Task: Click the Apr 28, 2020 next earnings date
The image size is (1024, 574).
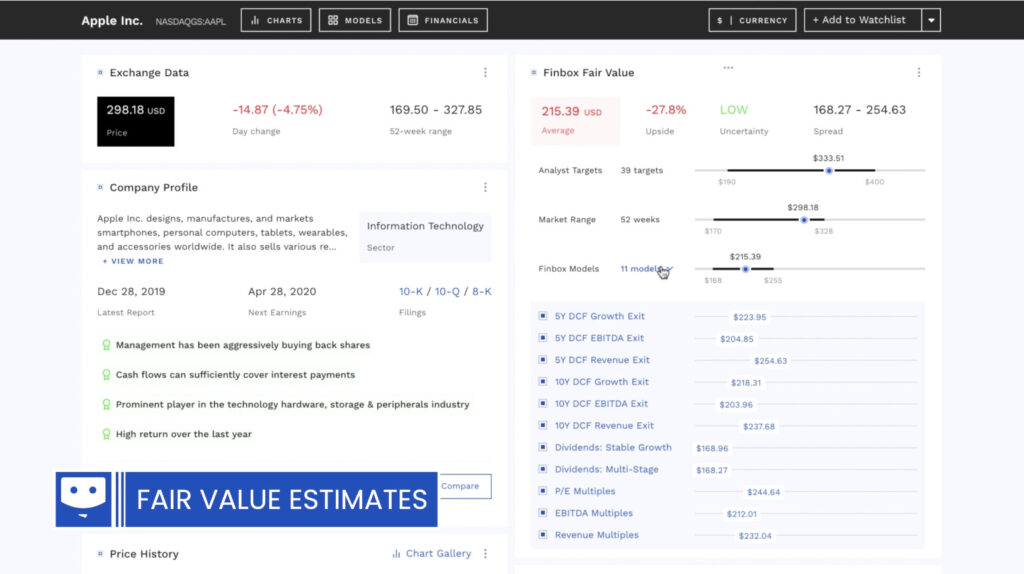Action: coord(282,291)
